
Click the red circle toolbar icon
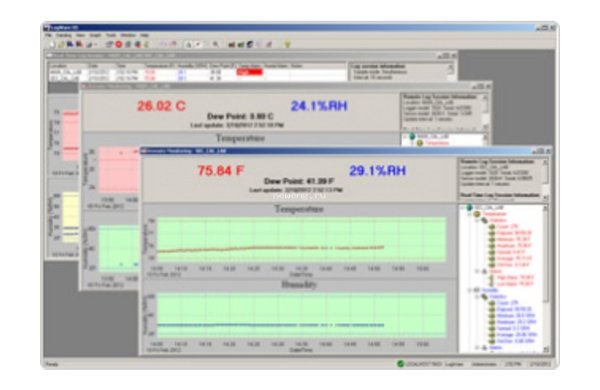119,45
